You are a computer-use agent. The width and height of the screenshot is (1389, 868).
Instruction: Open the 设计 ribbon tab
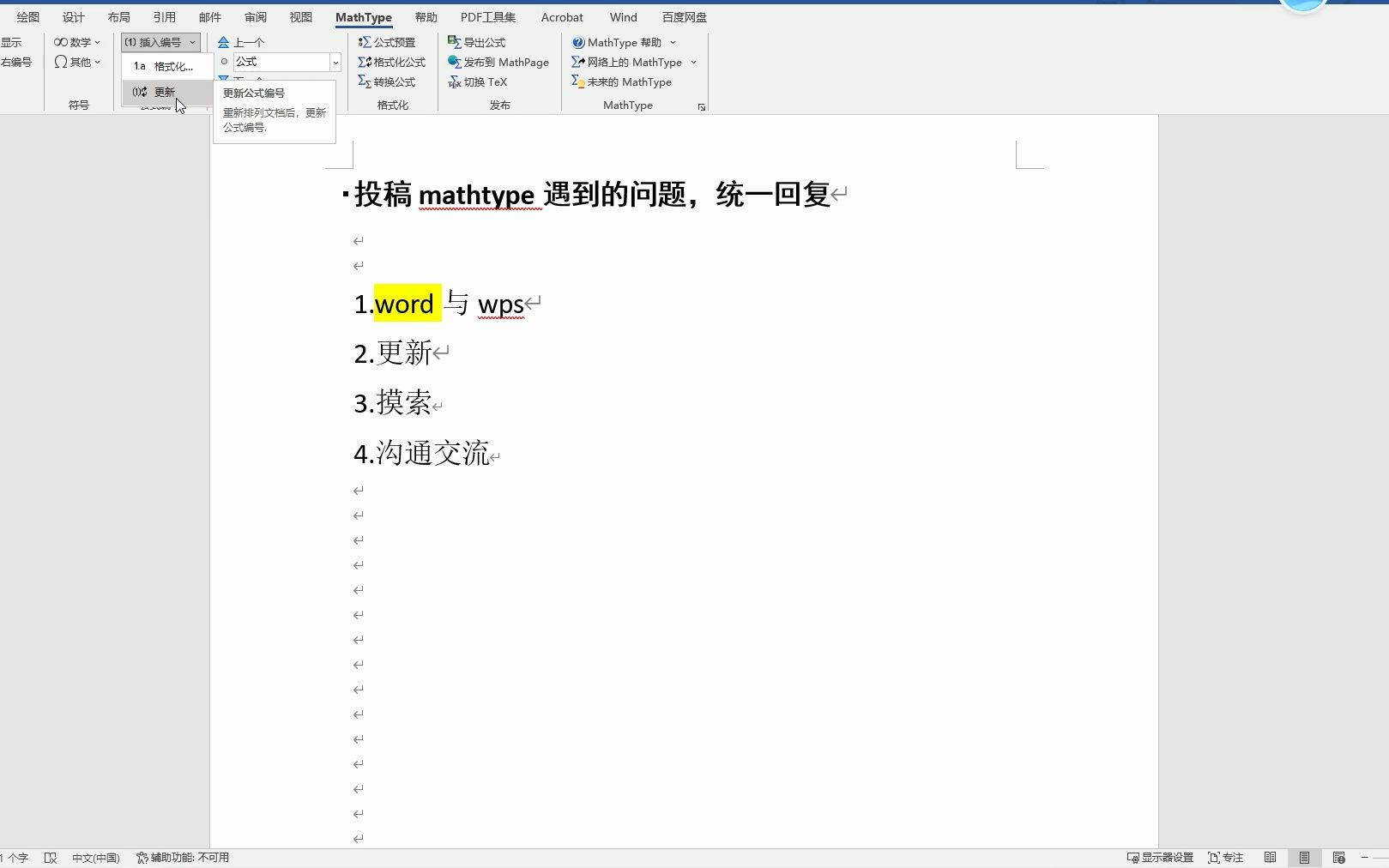tap(74, 17)
